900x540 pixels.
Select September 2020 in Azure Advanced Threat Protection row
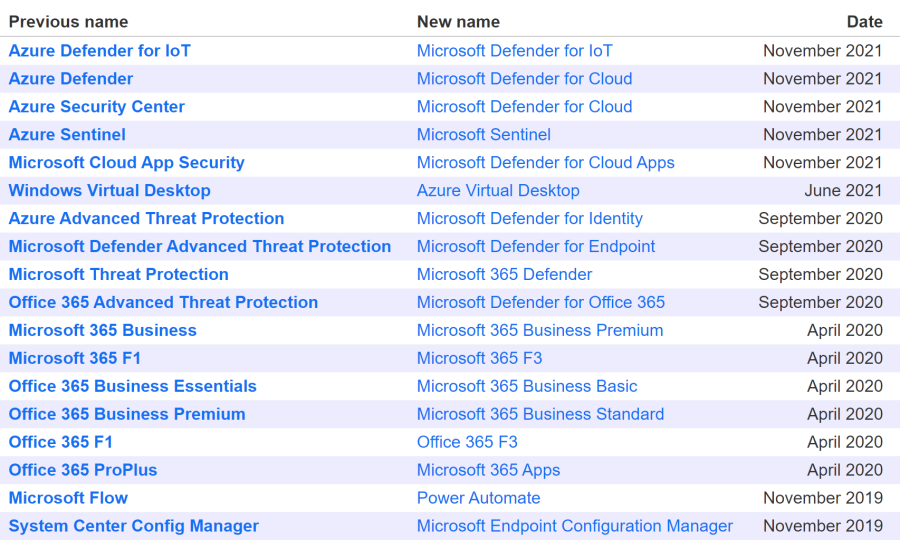pyautogui.click(x=820, y=219)
